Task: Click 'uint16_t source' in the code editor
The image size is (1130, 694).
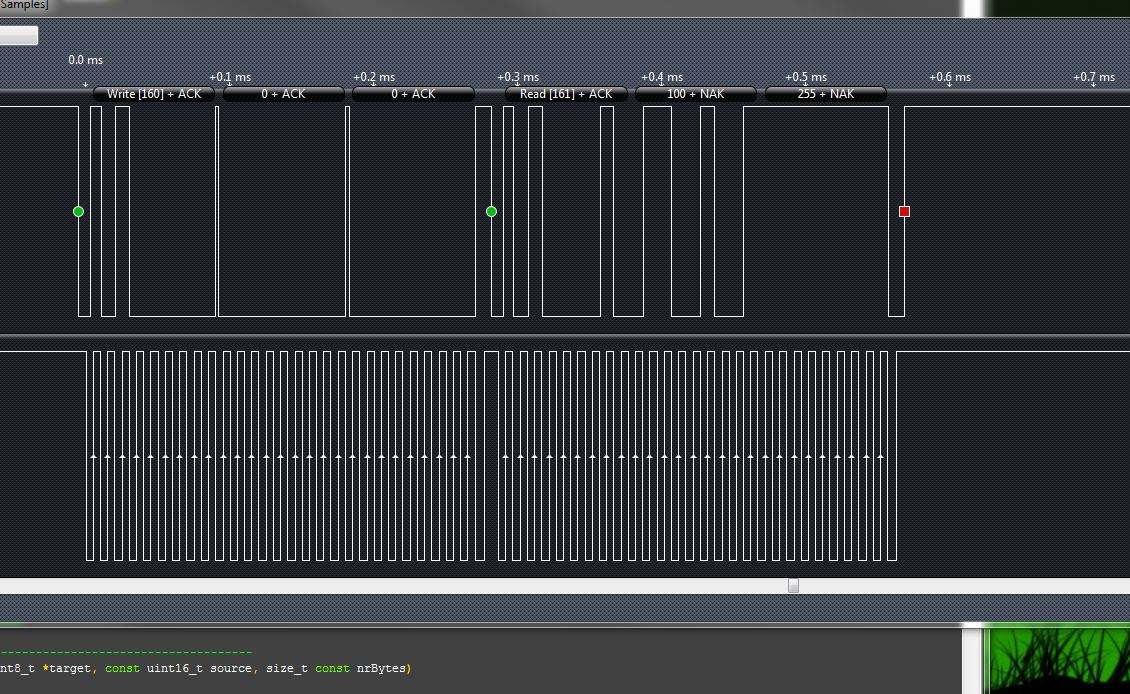Action: 199,668
